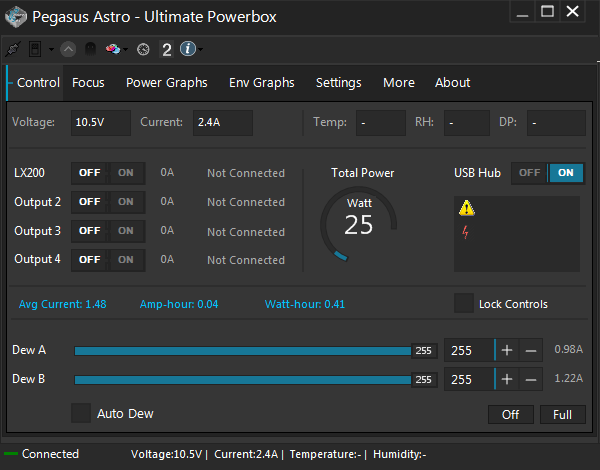The height and width of the screenshot is (470, 600).
Task: Click the Temp value field
Action: (381, 122)
